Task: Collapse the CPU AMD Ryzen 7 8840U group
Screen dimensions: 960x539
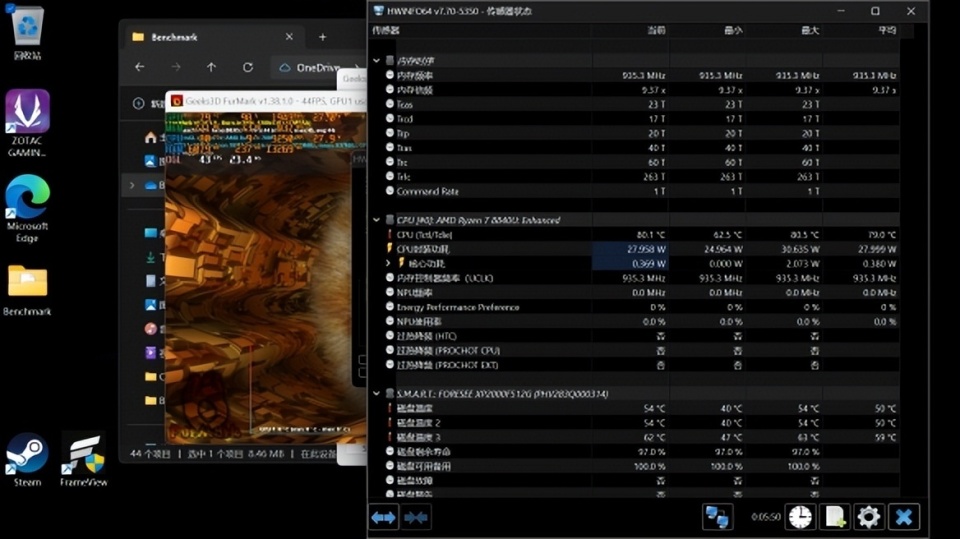Action: (377, 220)
